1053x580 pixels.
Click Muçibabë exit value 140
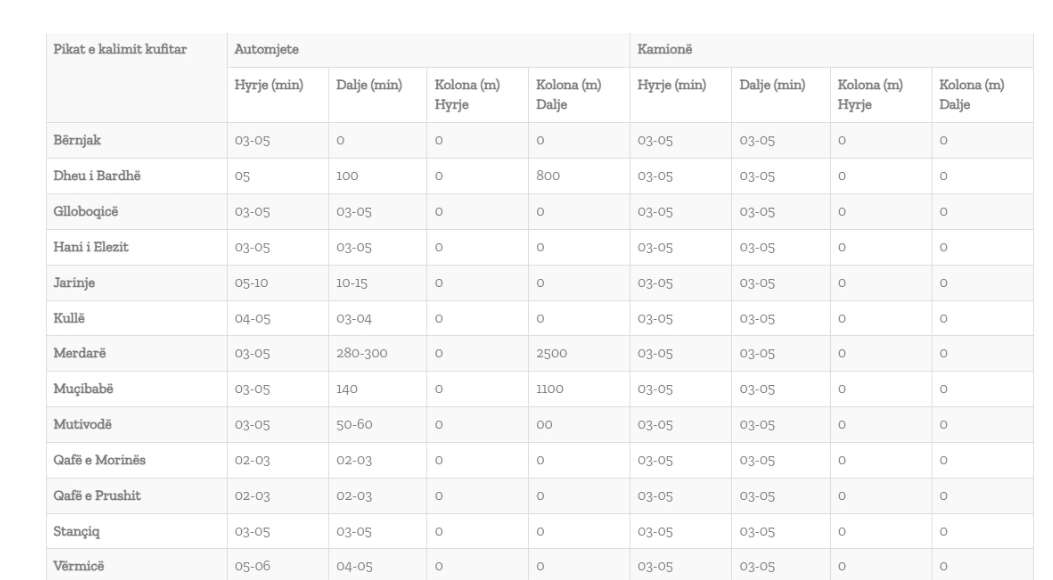tap(347, 389)
